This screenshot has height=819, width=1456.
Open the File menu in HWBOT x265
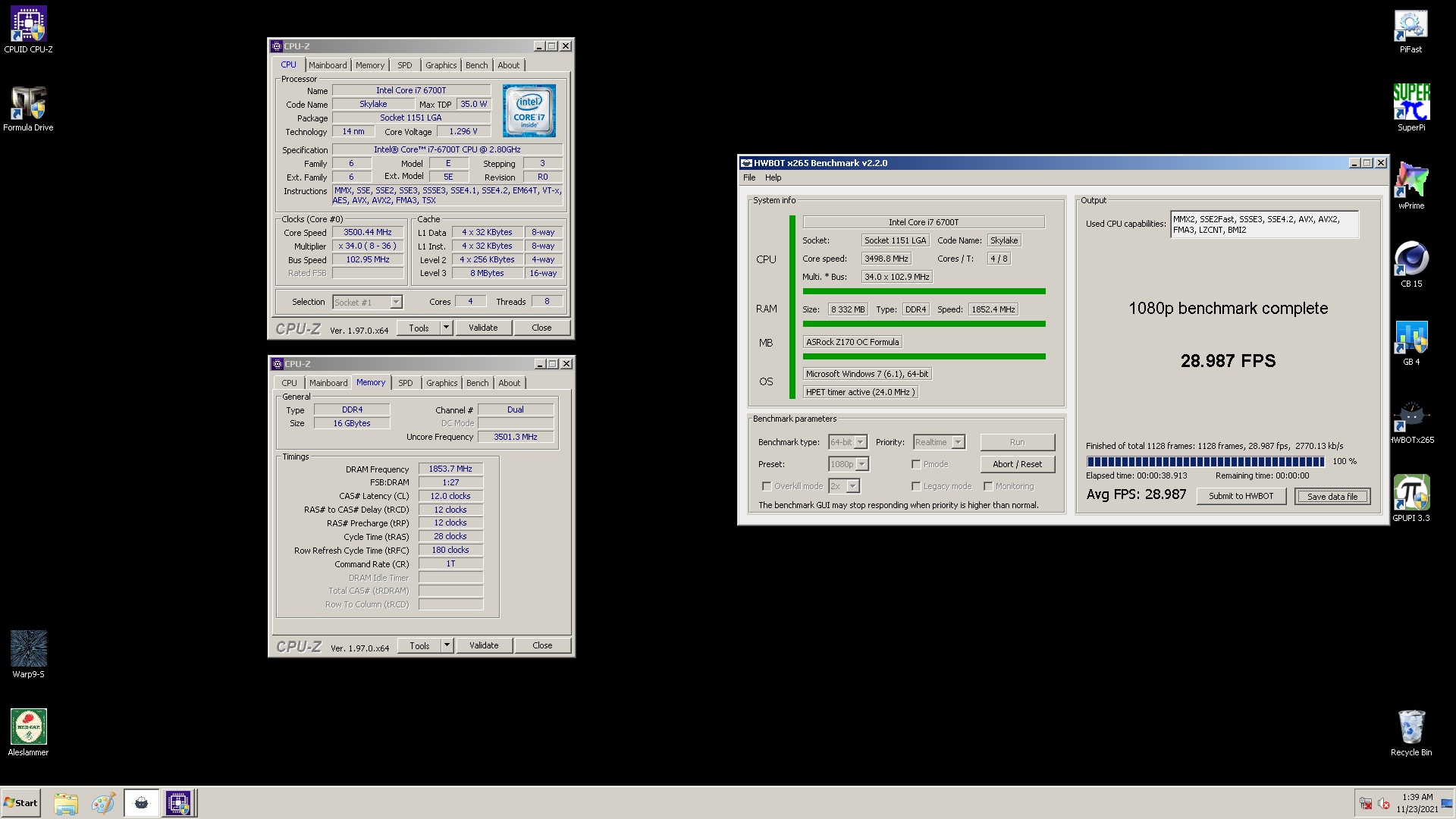click(749, 177)
